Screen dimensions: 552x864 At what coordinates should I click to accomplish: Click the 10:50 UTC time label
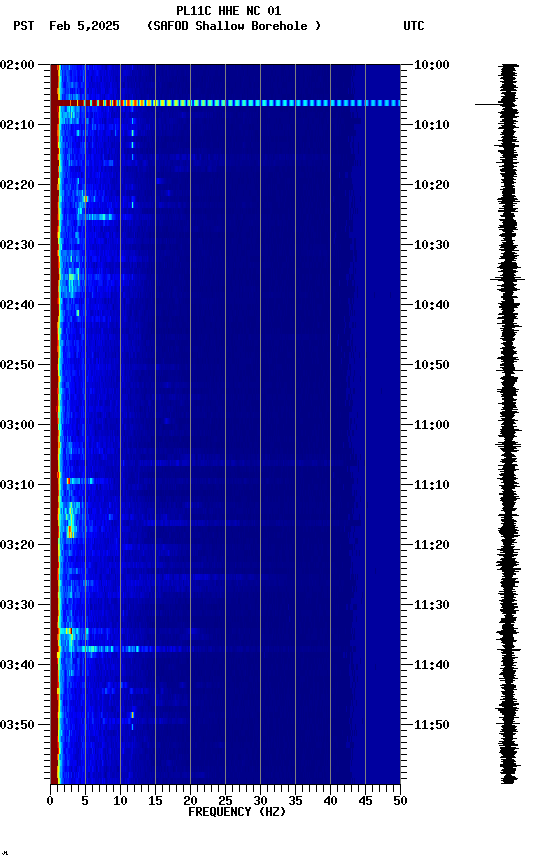[x=432, y=365]
